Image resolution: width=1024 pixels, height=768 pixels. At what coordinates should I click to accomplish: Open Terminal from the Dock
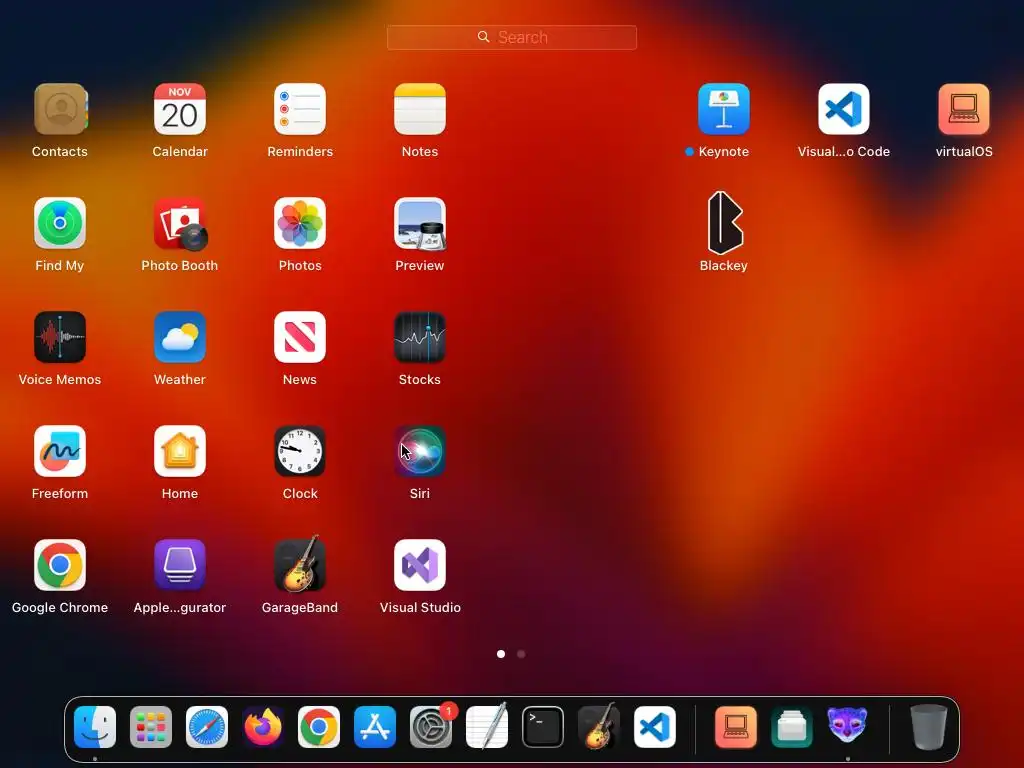click(x=543, y=727)
